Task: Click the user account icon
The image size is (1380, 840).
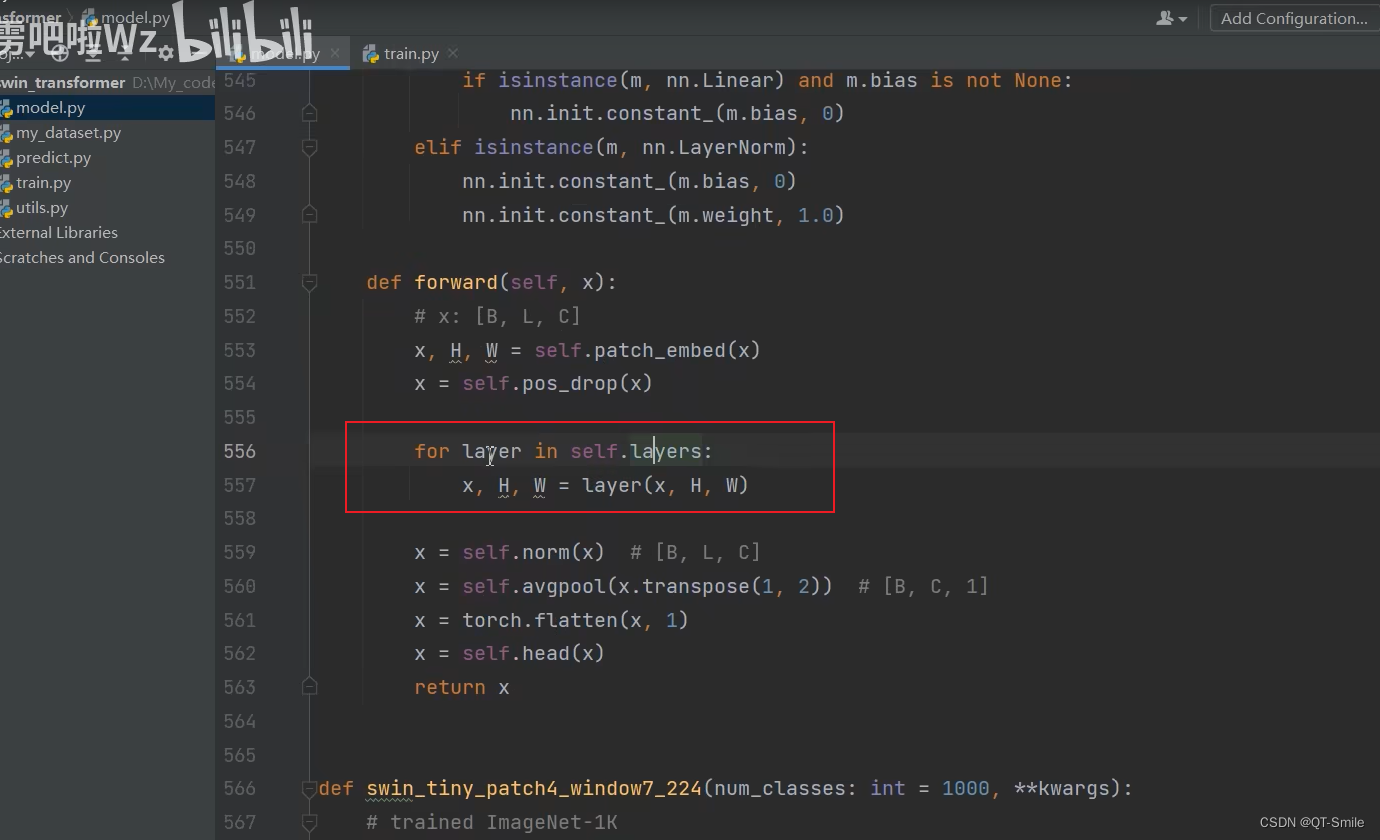Action: click(x=1165, y=18)
